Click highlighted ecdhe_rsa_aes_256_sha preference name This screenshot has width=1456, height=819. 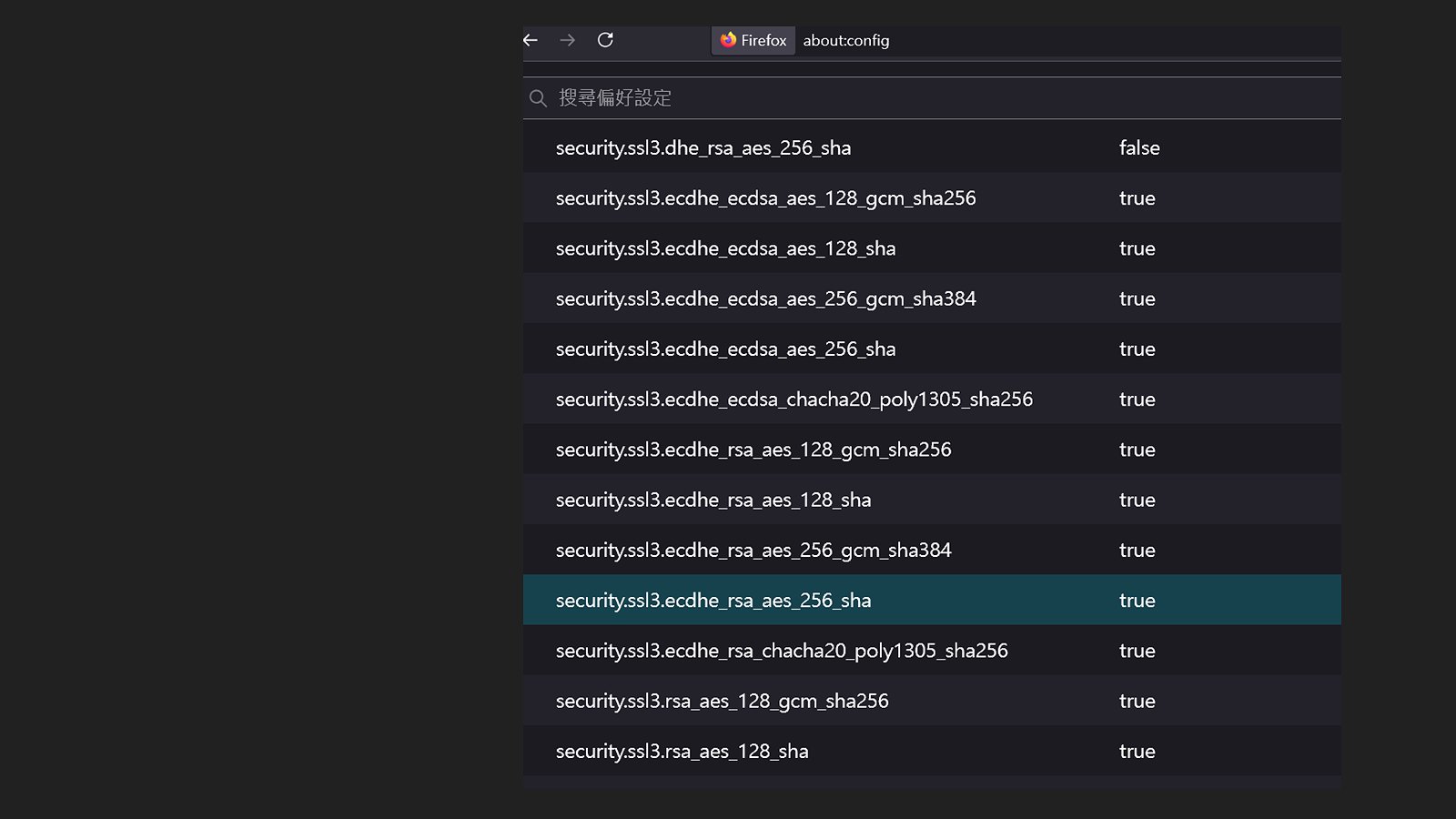tap(713, 601)
